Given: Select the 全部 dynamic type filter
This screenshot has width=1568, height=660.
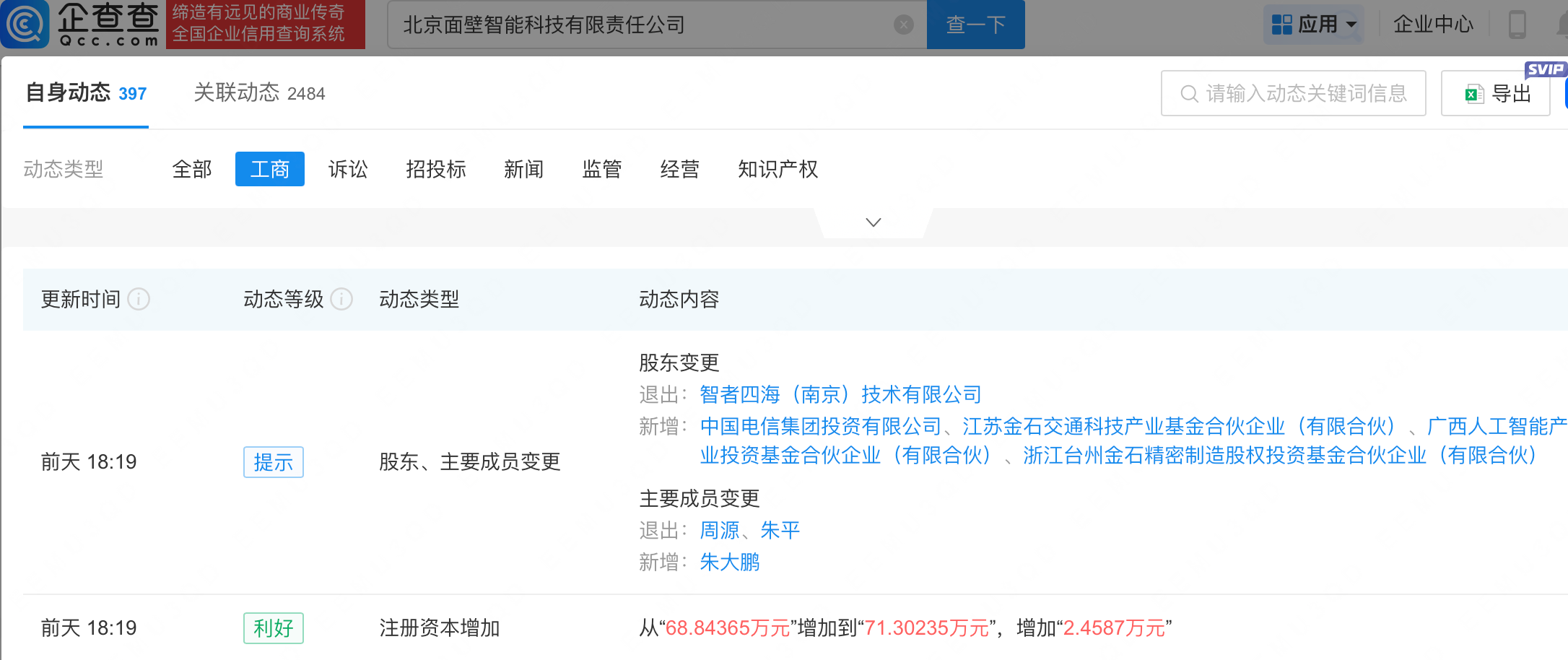Looking at the screenshot, I should click(x=192, y=169).
